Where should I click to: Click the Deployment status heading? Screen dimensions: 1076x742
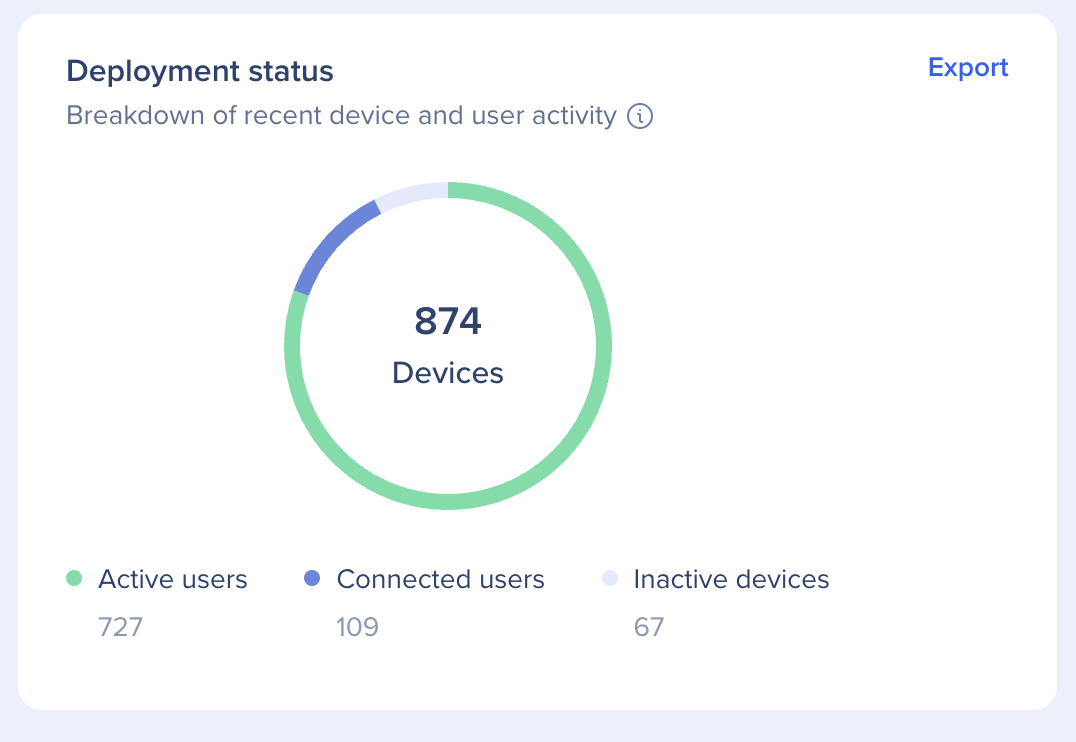click(x=200, y=72)
